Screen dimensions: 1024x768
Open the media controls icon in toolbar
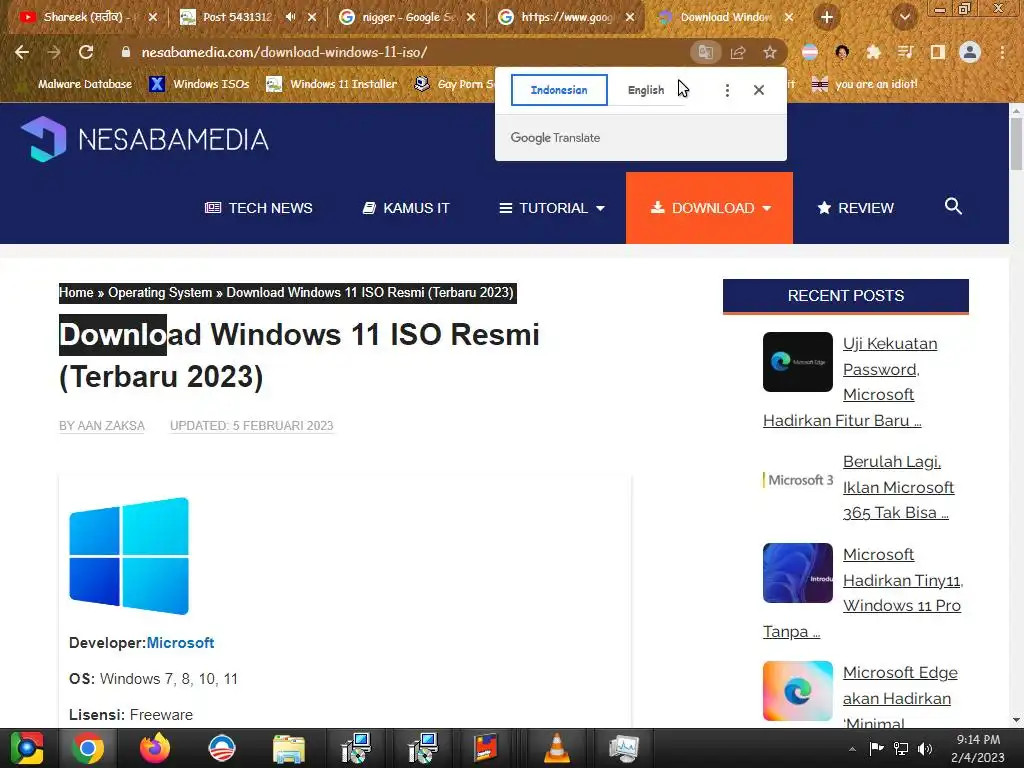tap(905, 52)
